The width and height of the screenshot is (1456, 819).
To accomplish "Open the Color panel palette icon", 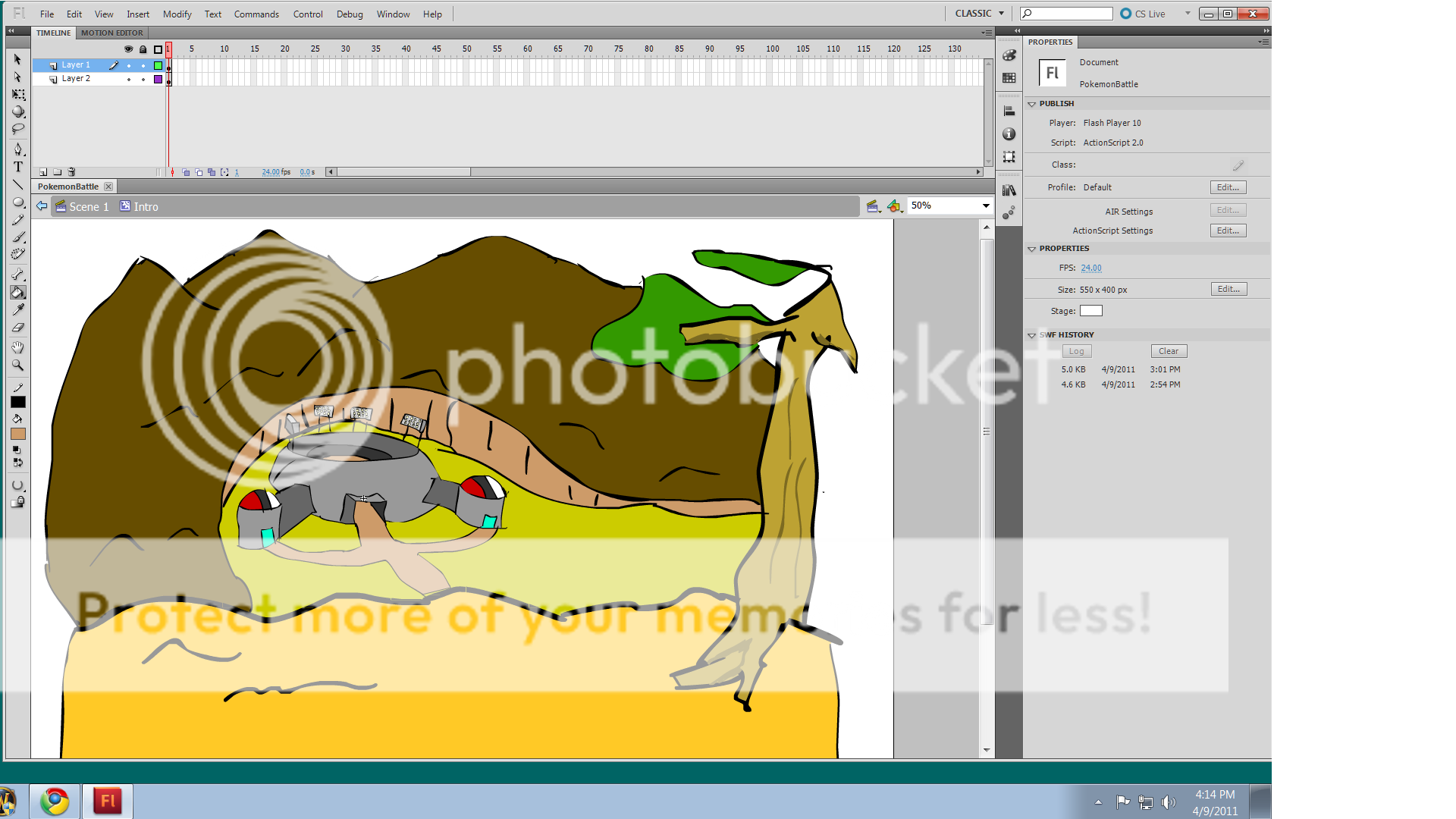I will click(1009, 55).
